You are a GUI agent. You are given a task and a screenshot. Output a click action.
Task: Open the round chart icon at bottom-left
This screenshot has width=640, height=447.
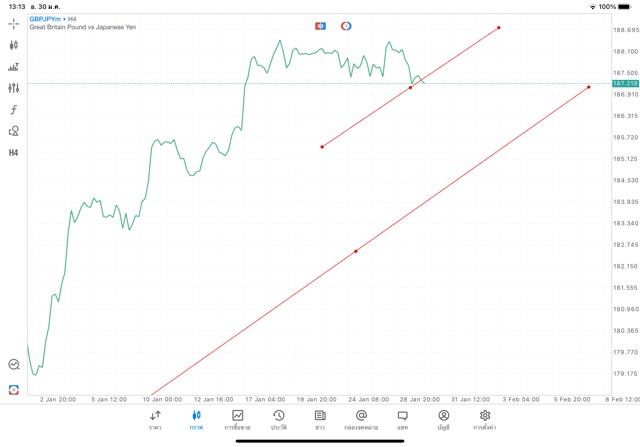[14, 365]
